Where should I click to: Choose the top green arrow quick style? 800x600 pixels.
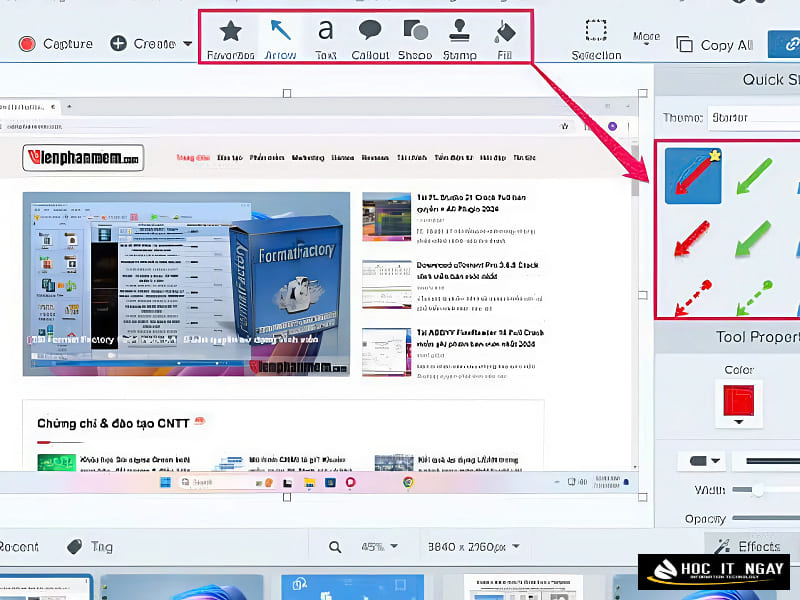click(x=754, y=176)
